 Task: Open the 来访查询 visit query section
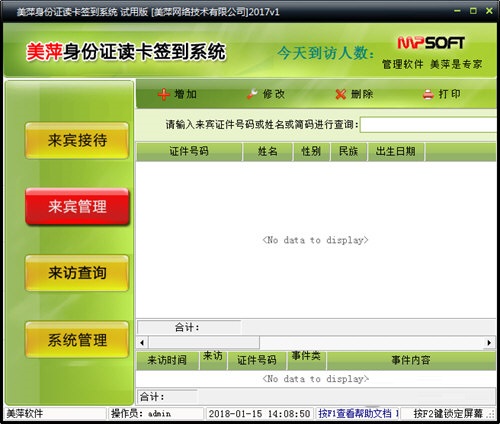coord(77,273)
